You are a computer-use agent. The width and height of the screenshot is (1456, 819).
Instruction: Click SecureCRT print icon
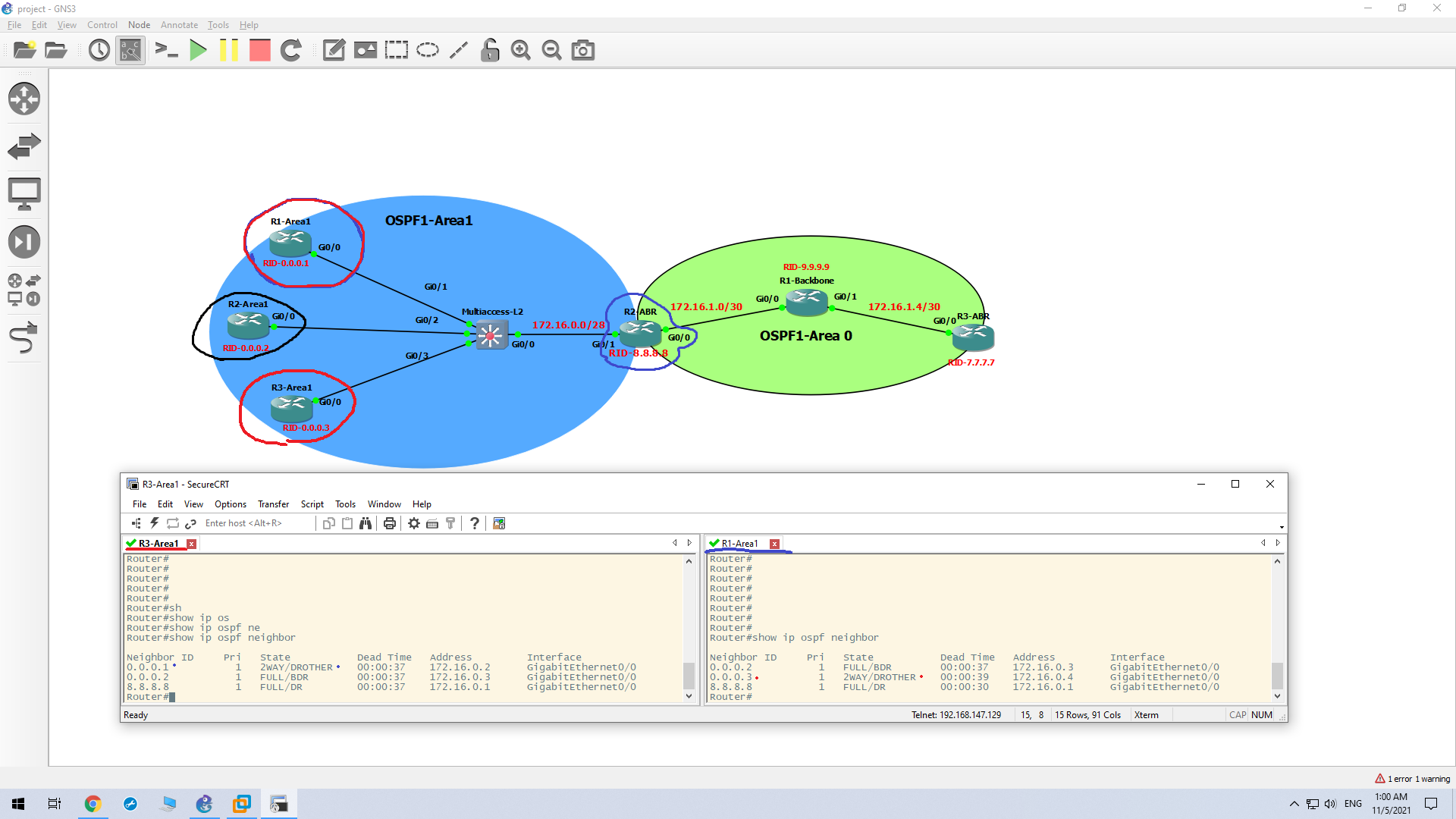click(x=390, y=523)
